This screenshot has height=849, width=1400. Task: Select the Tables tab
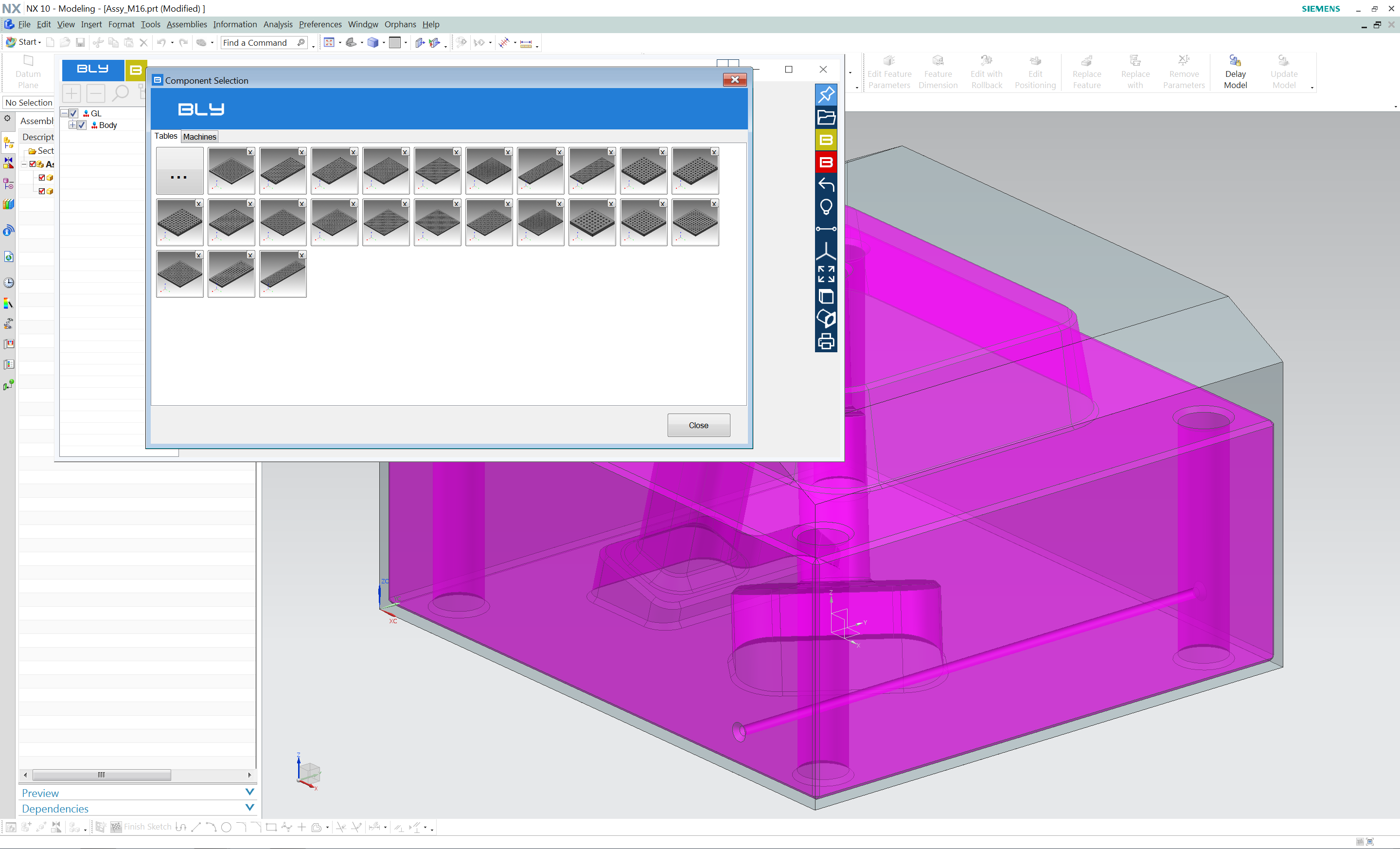click(x=166, y=136)
